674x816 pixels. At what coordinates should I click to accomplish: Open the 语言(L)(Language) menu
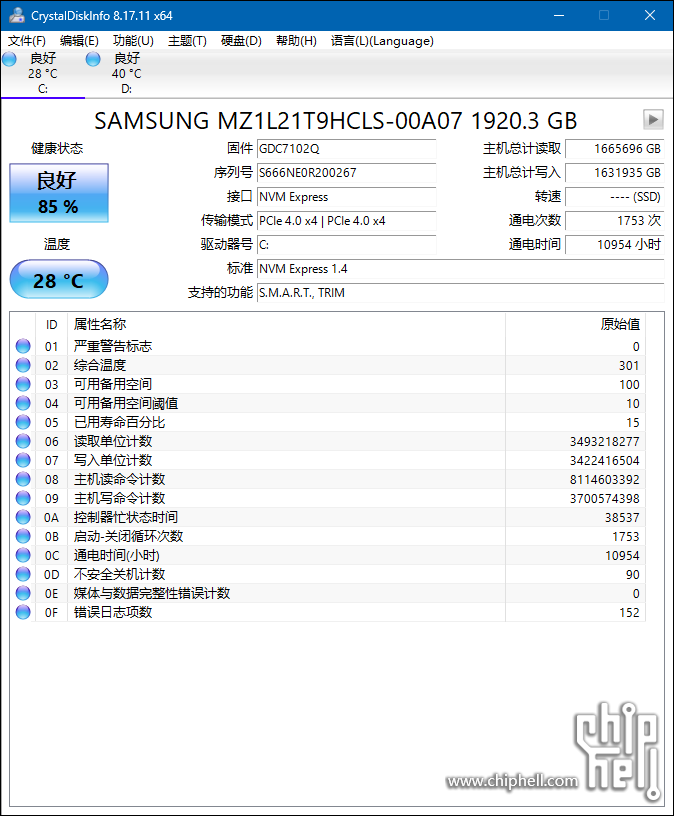point(382,41)
